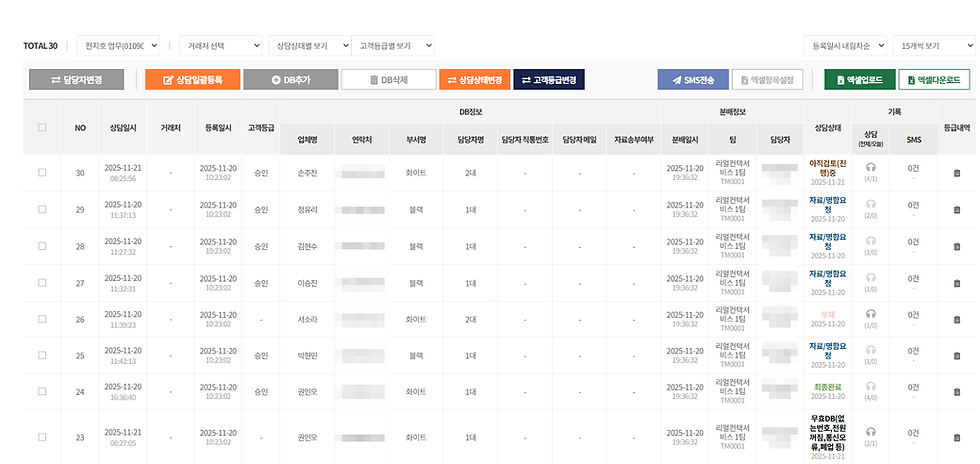Viewport: 980px width, 464px height.
Task: Open the 전지호 업무 assignee dropdown
Action: point(118,46)
